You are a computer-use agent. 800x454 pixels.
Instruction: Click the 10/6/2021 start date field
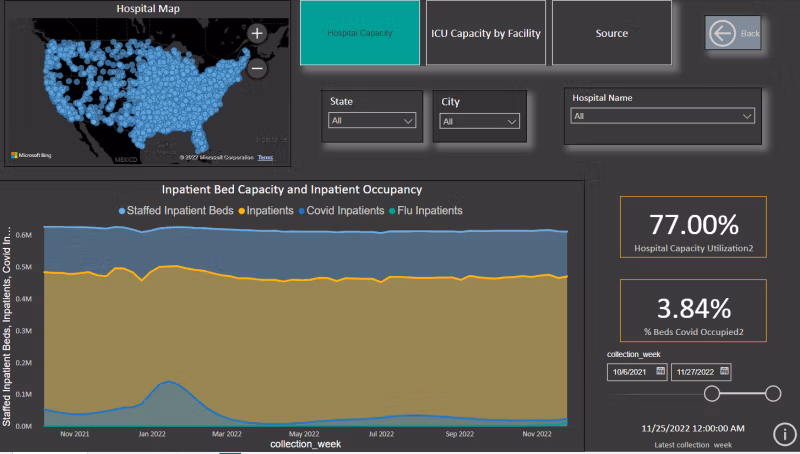[632, 372]
